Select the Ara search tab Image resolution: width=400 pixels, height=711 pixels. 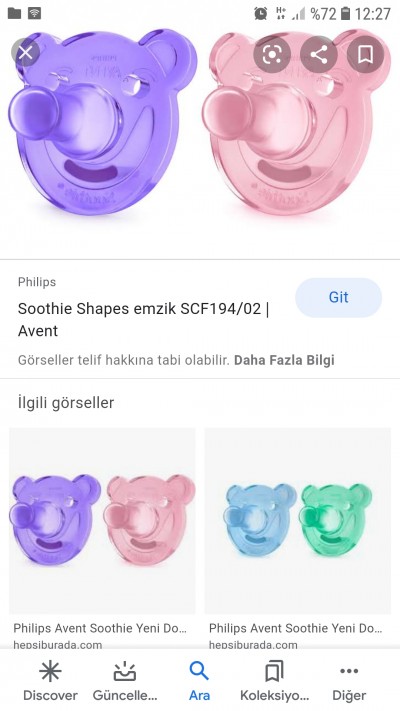point(199,681)
